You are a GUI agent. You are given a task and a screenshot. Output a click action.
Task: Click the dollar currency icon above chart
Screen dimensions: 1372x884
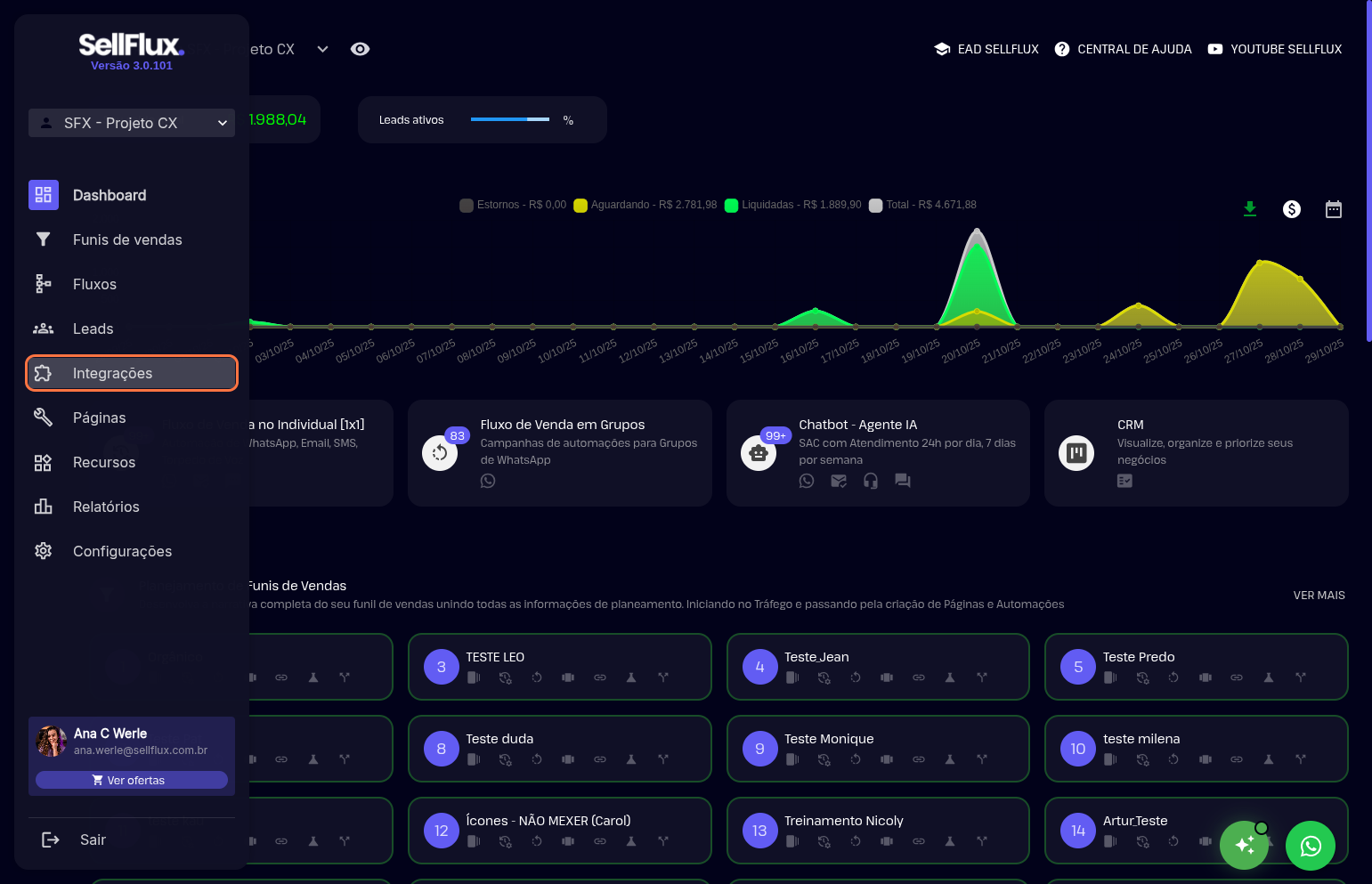pyautogui.click(x=1291, y=209)
